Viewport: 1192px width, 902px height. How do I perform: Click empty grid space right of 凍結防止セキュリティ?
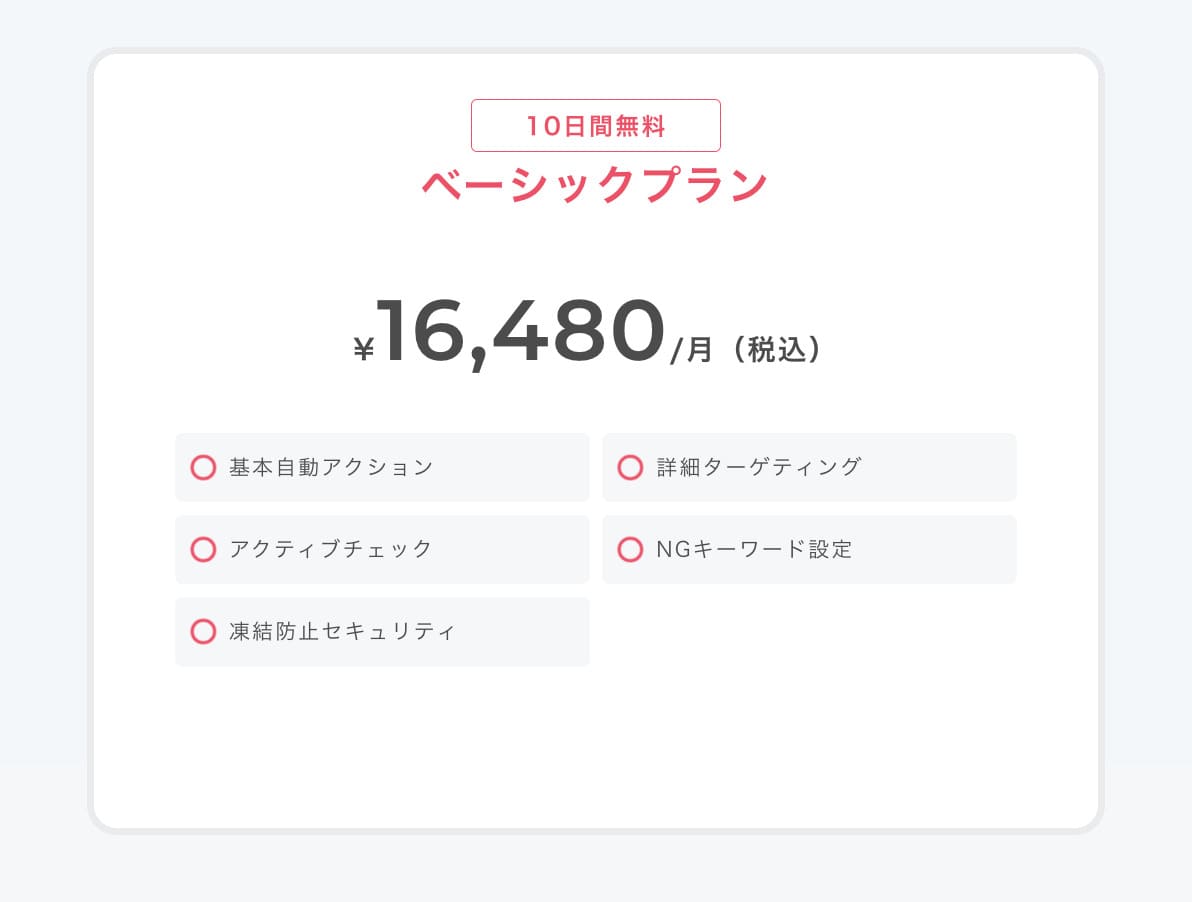point(808,631)
